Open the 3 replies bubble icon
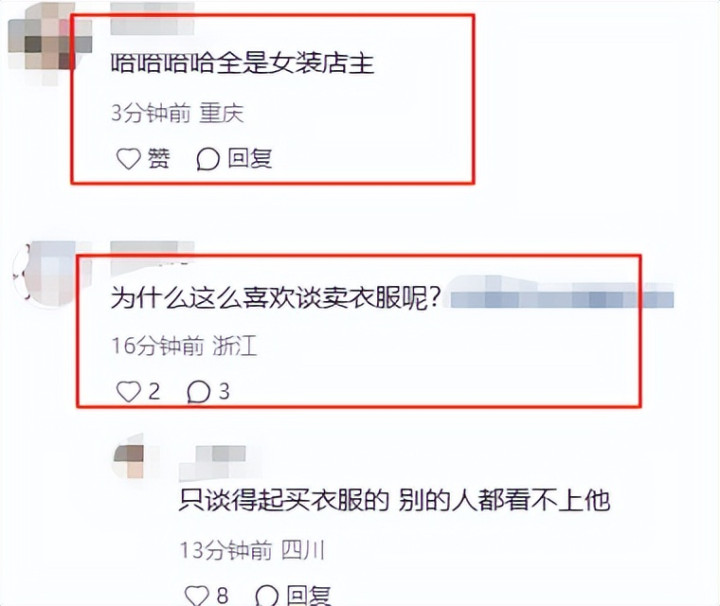Screen dimensions: 720x606 coord(198,392)
